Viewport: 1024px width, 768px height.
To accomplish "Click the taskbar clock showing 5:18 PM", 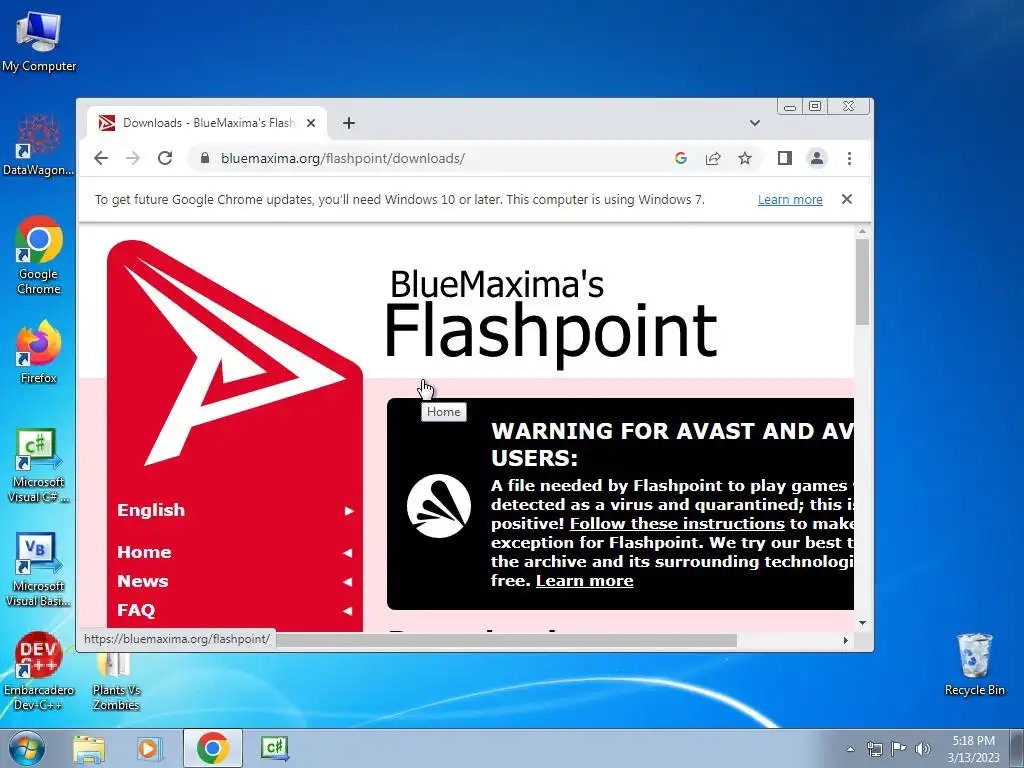I will pos(973,749).
